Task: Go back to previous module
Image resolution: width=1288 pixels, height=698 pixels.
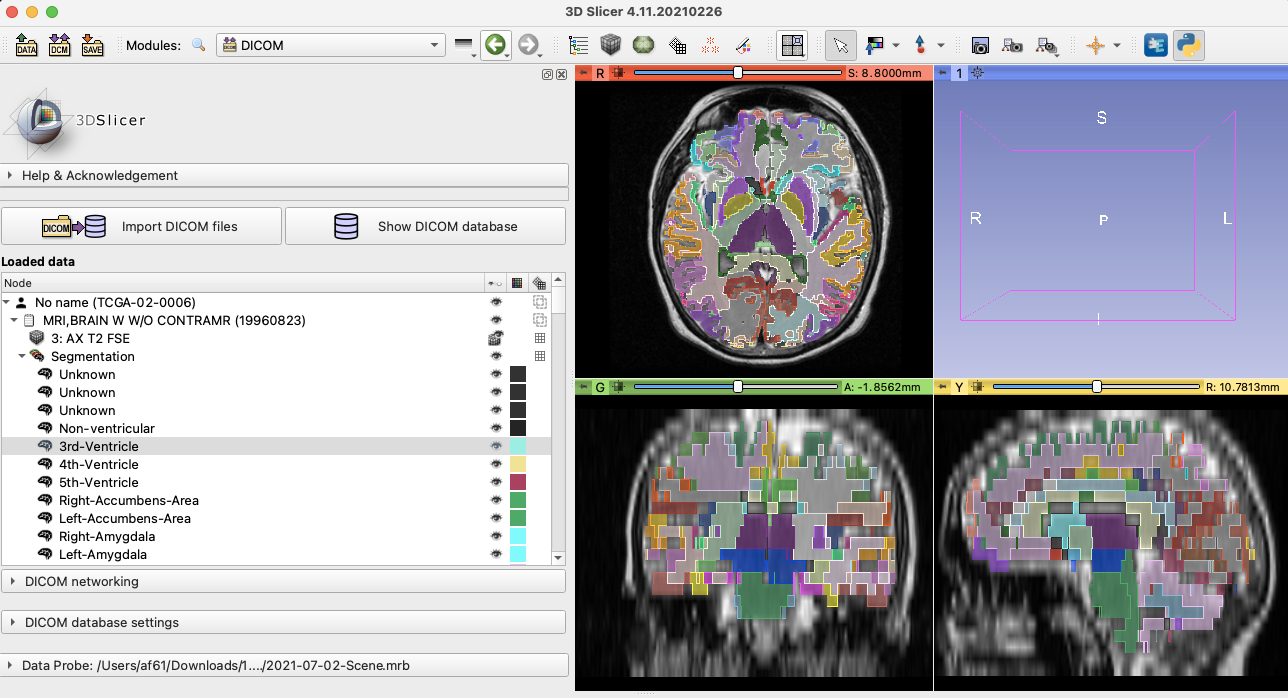Action: pyautogui.click(x=494, y=45)
